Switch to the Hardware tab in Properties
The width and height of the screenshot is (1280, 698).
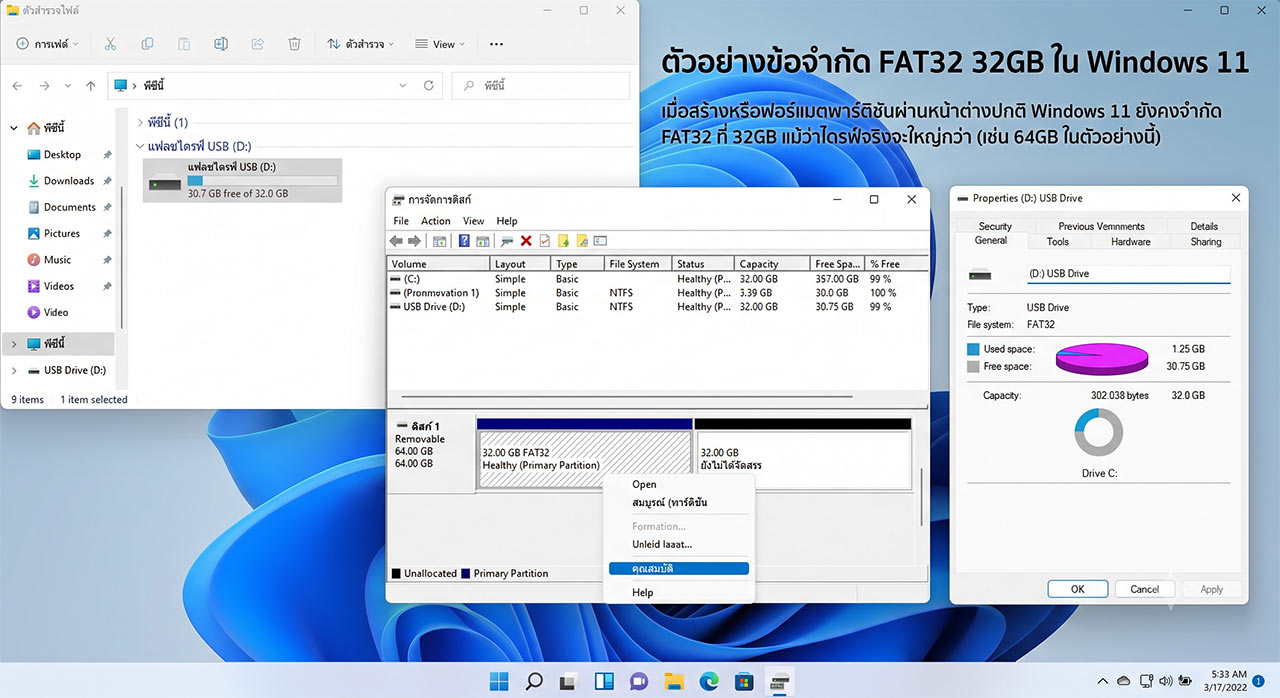(1130, 241)
